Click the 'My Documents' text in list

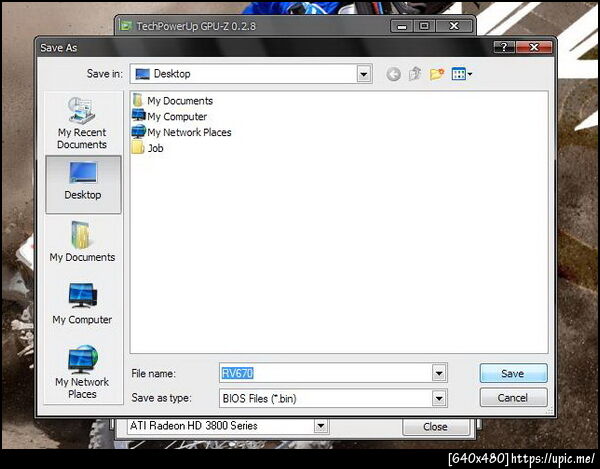[x=180, y=101]
